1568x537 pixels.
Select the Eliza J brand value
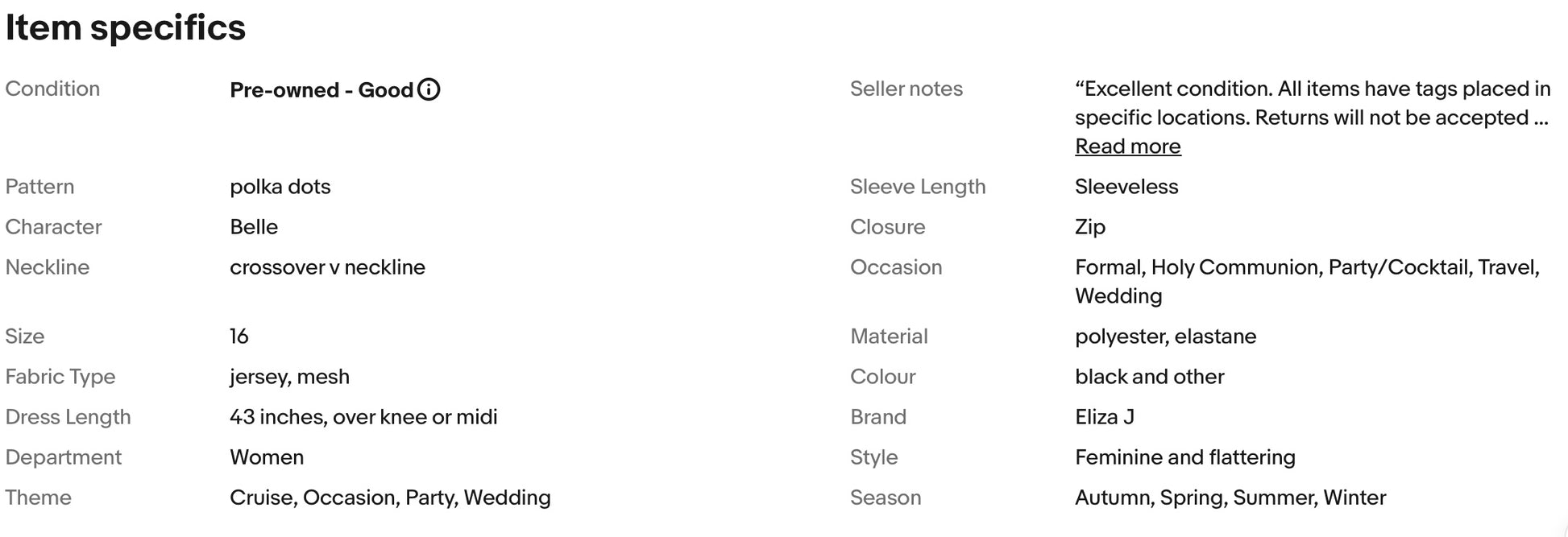coord(1104,417)
